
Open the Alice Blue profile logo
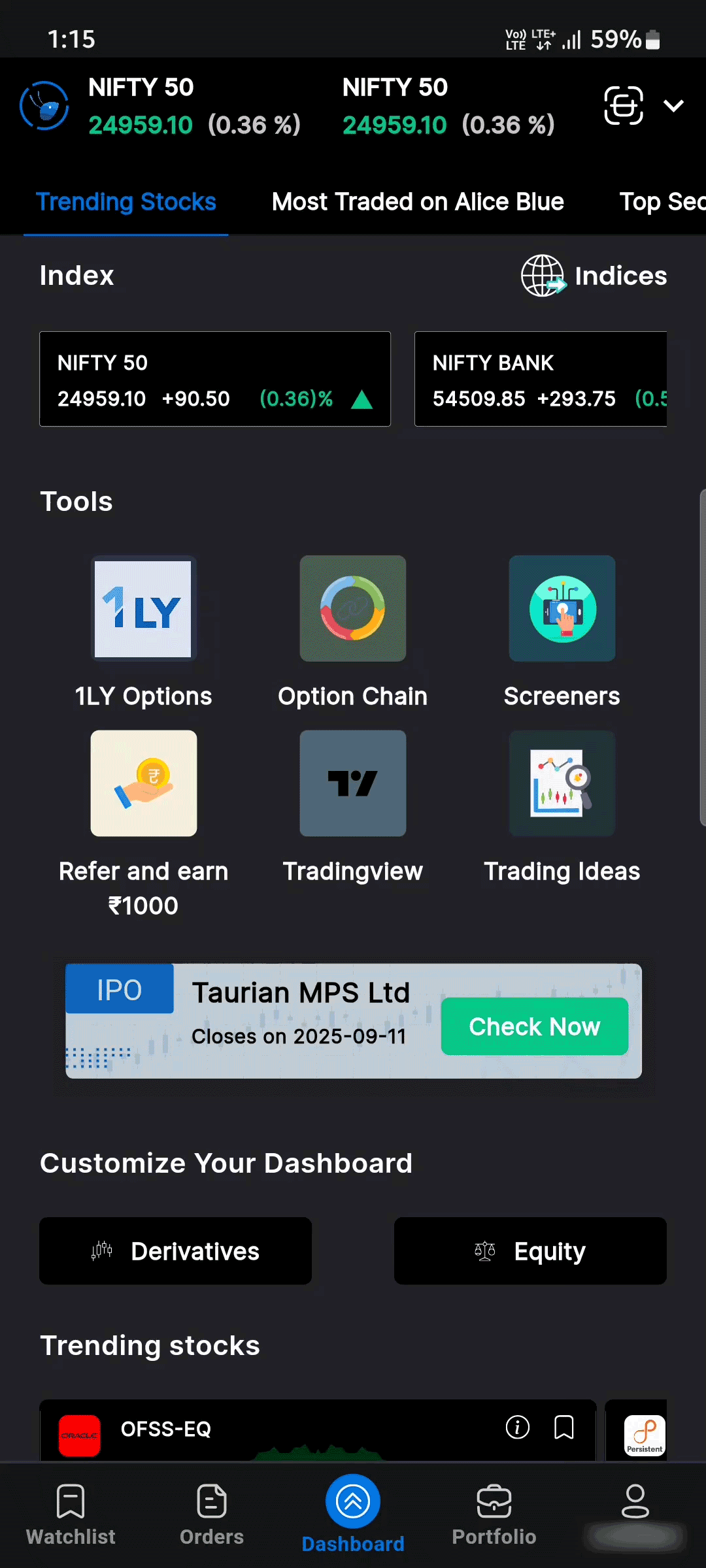[44, 105]
